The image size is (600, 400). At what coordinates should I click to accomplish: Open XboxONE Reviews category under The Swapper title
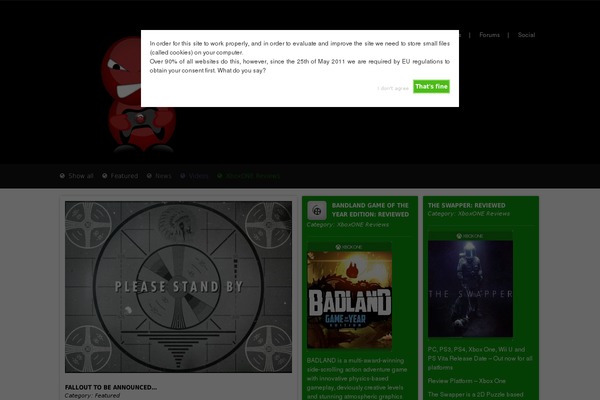coord(484,214)
